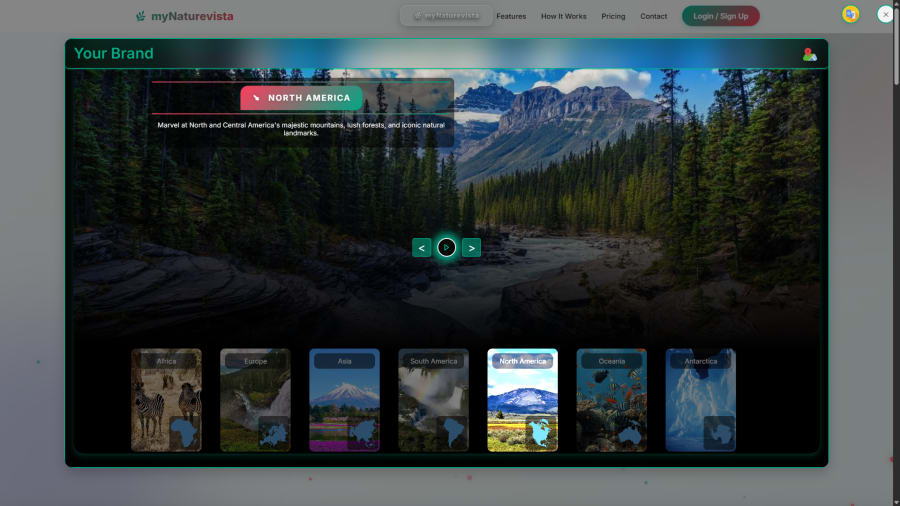This screenshot has height=506, width=900.
Task: Click the NORTH AMERICA title button
Action: pos(301,98)
